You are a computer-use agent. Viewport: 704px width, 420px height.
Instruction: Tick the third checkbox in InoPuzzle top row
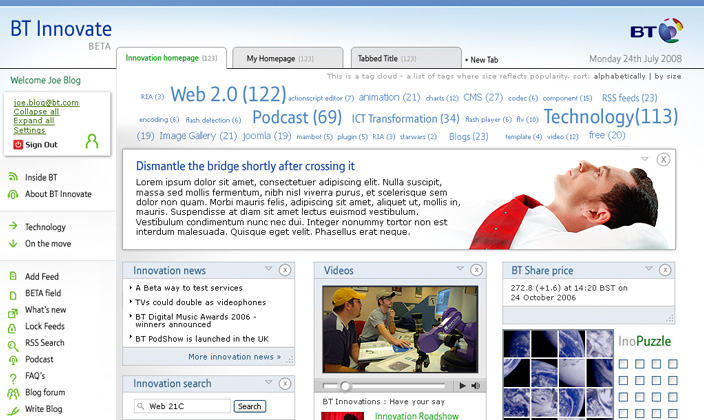click(656, 364)
